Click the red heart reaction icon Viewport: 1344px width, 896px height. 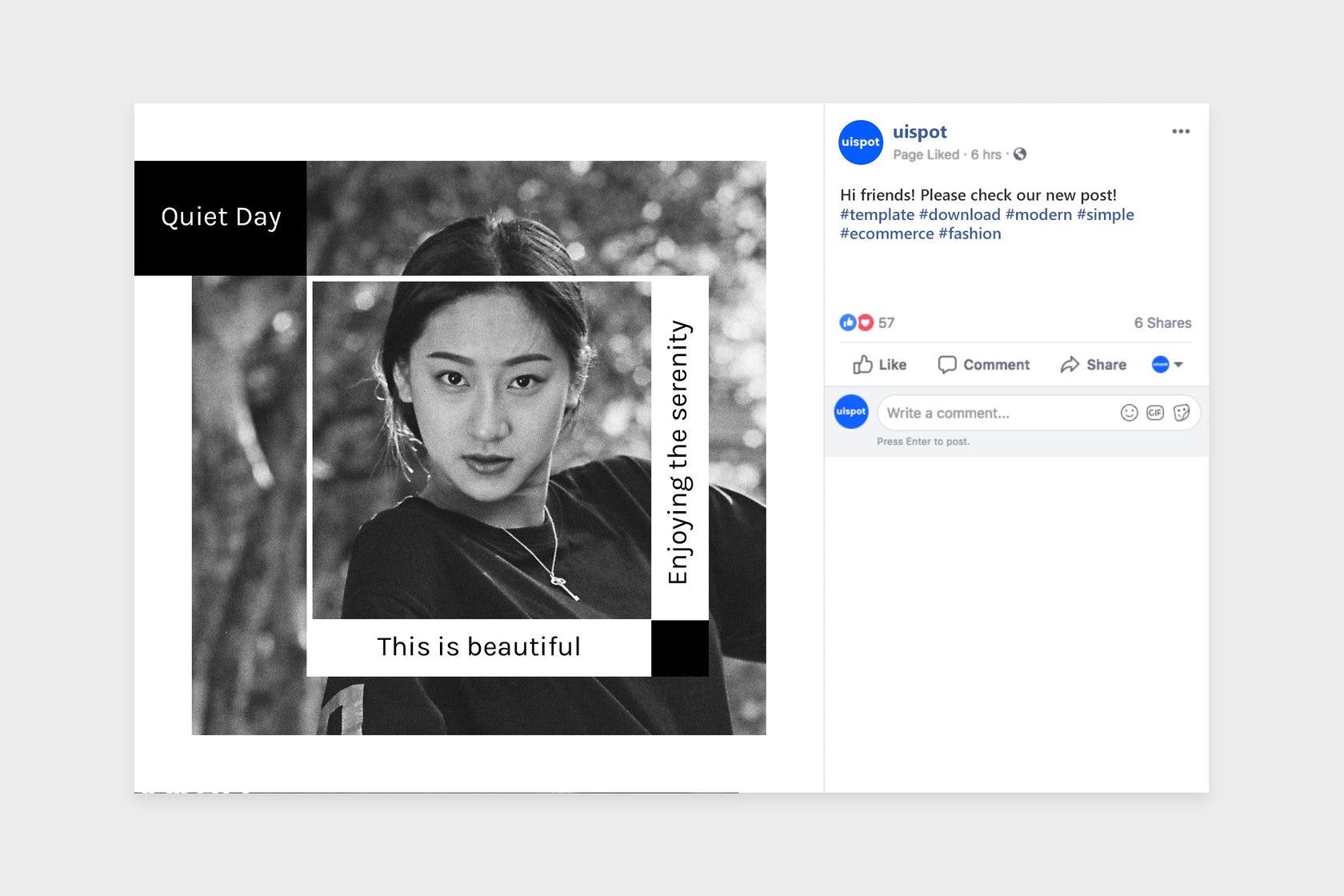pyautogui.click(x=865, y=322)
